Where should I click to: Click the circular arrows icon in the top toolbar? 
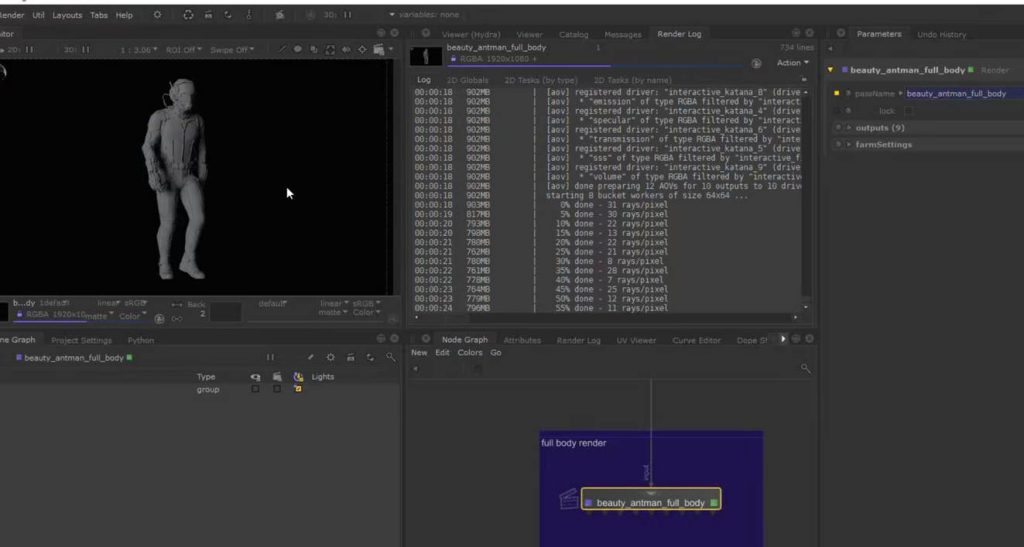[188, 15]
